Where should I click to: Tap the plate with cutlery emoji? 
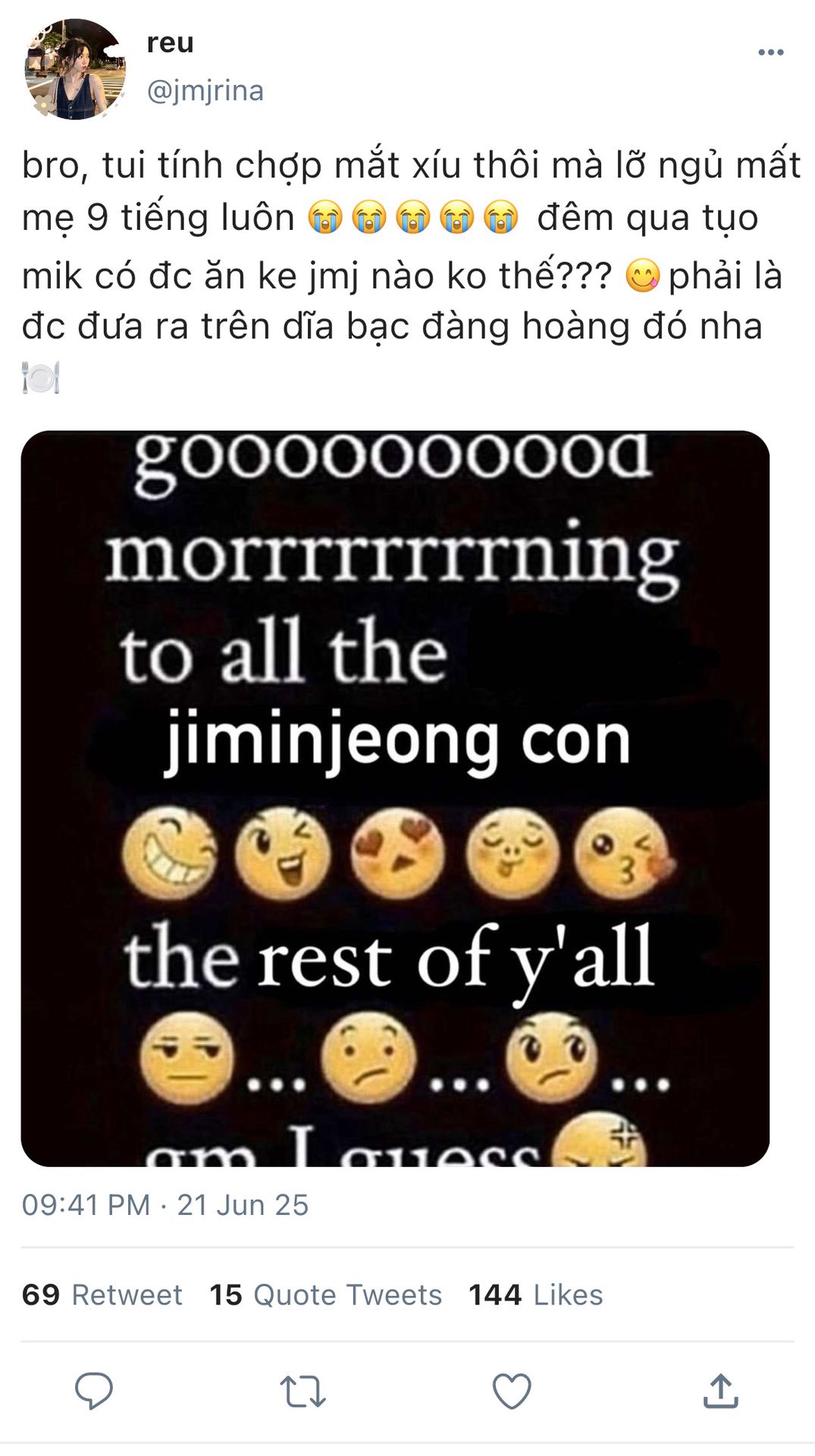tap(41, 378)
